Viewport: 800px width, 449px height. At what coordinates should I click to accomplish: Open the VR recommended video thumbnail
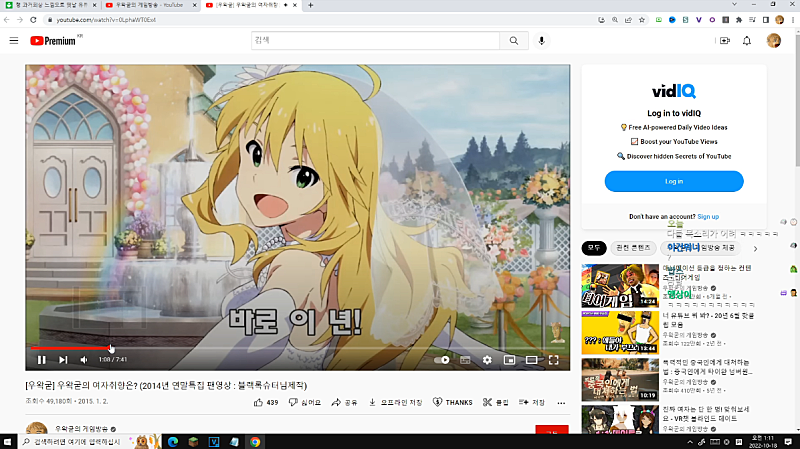[x=620, y=419]
